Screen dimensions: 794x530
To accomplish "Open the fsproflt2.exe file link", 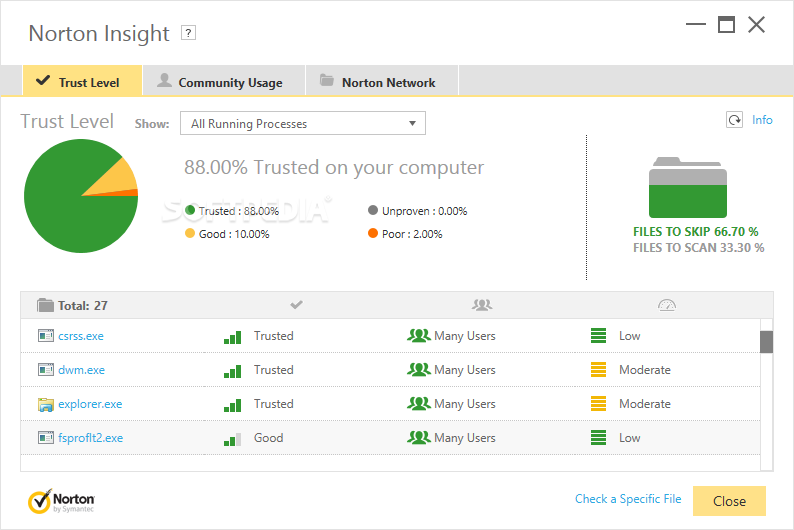I will 91,438.
